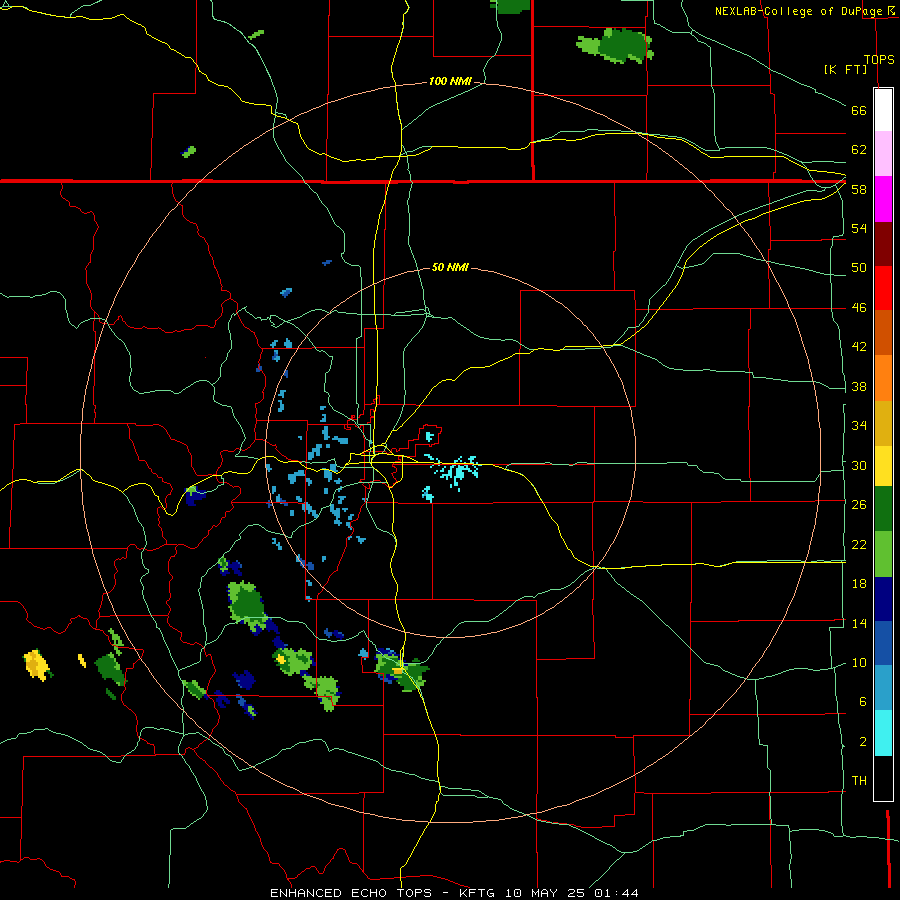Viewport: 900px width, 900px height.
Task: Pick the magenta swatch in the tops legend
Action: tap(883, 199)
